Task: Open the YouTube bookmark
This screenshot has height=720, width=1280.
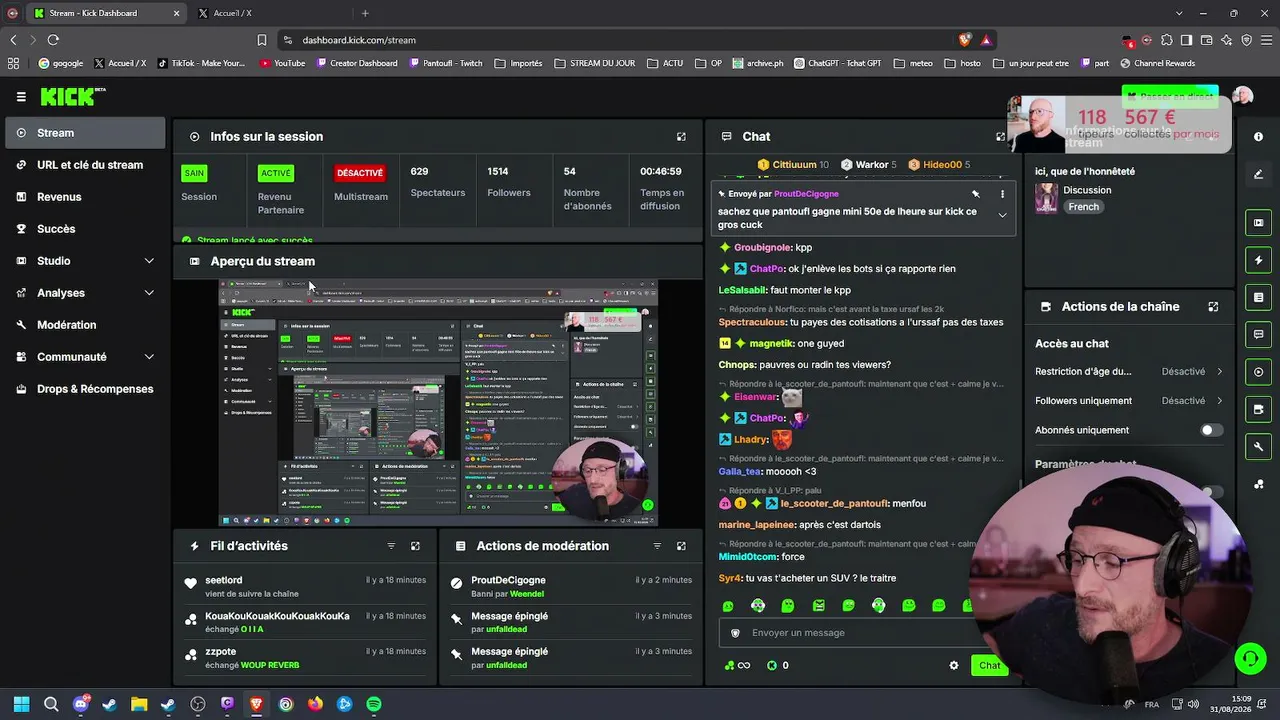Action: [x=282, y=63]
